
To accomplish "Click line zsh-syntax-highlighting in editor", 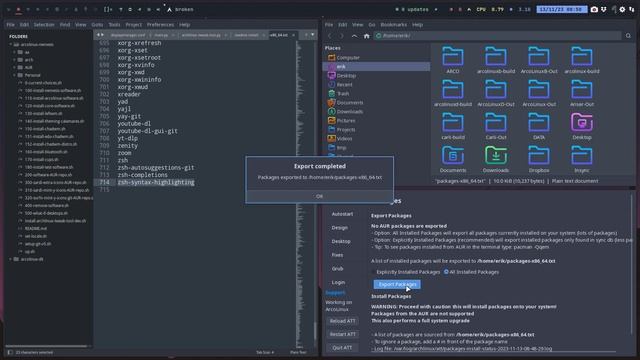I will [156, 182].
